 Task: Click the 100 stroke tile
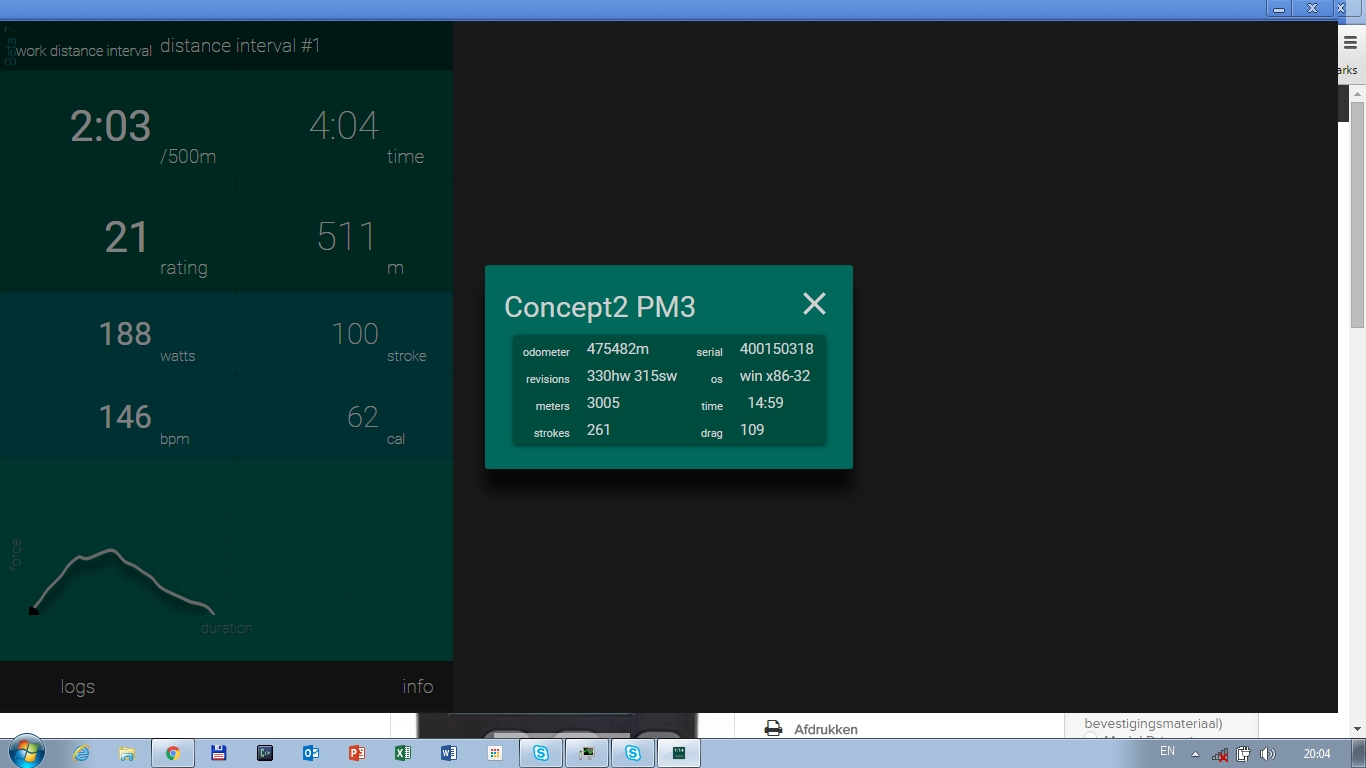pos(345,334)
